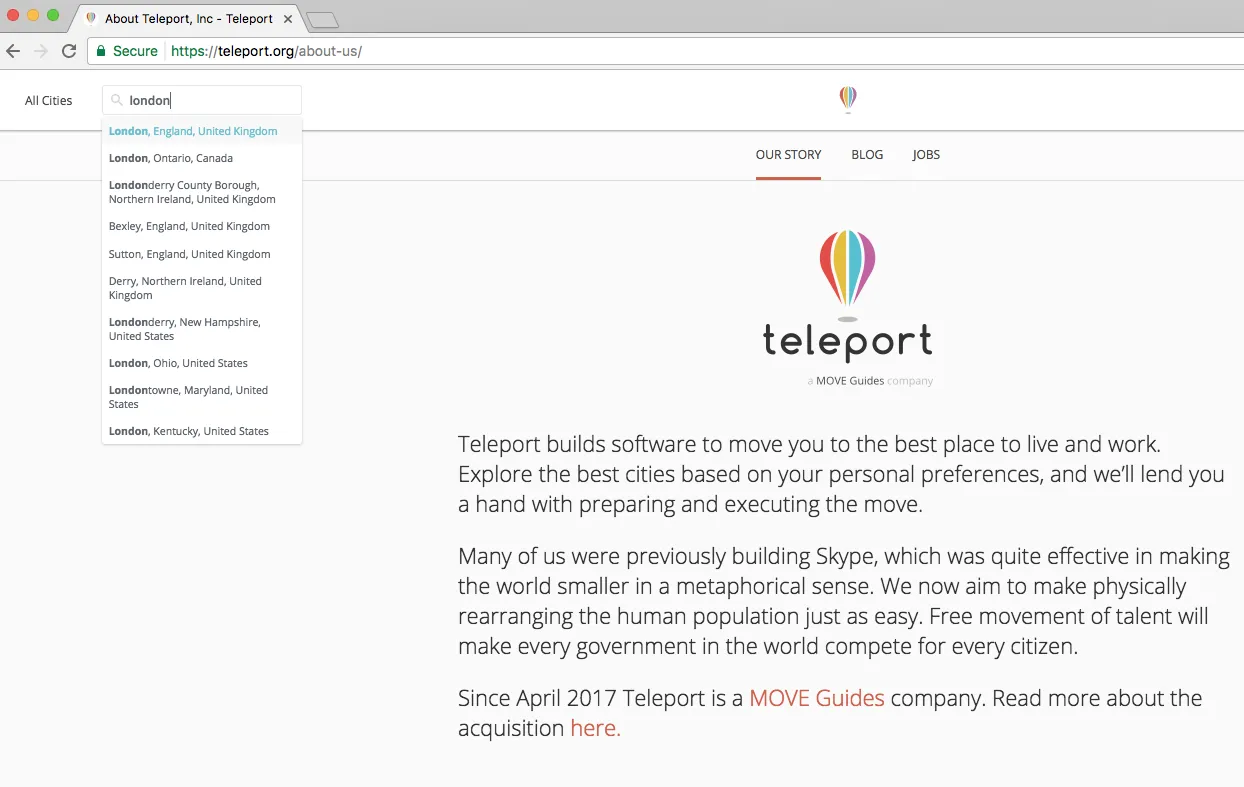Select London, Ohio, United States suggestion
Screen dimensions: 1244x787
coord(202,363)
